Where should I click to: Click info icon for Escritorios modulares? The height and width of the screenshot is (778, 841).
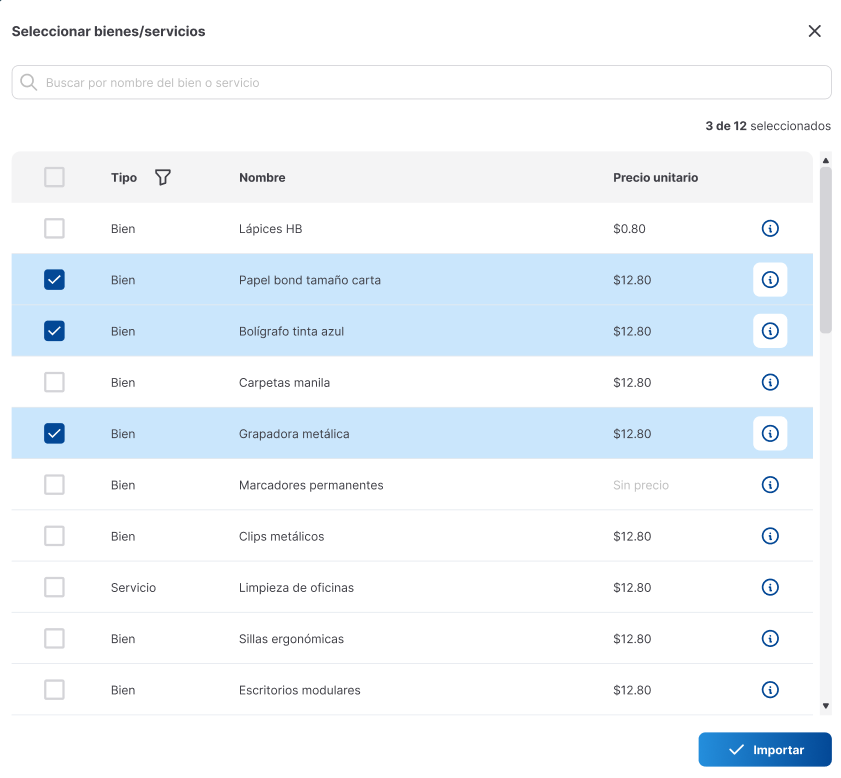[770, 689]
